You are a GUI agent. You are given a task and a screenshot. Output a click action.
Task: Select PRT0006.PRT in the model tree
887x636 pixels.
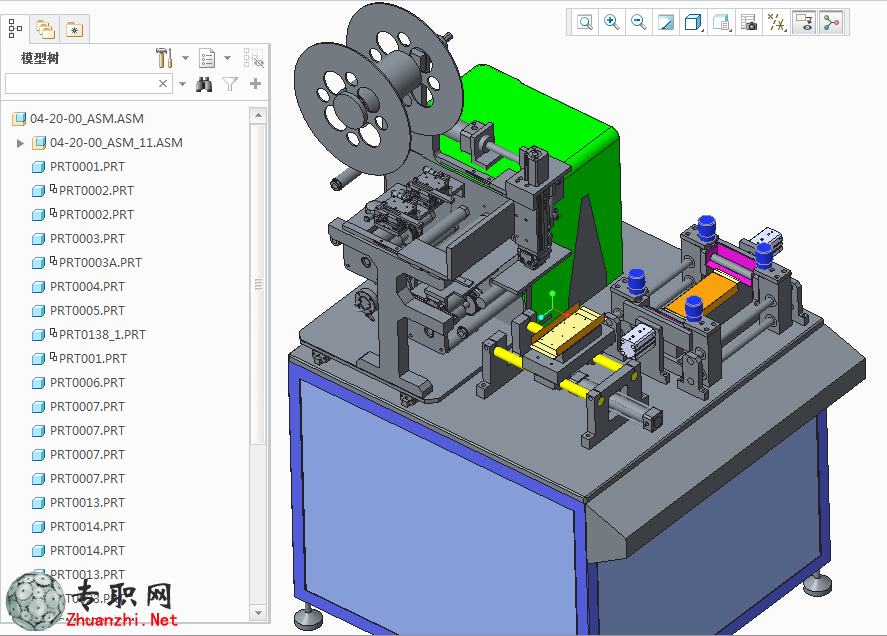point(87,383)
